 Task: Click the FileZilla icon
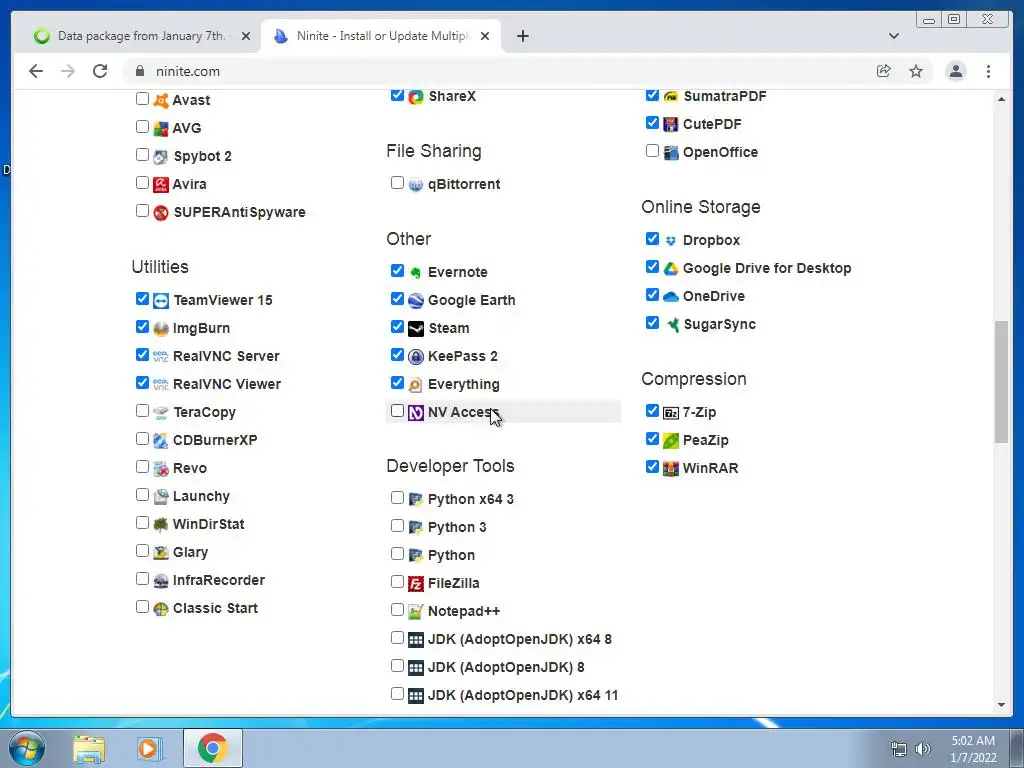[x=416, y=584]
